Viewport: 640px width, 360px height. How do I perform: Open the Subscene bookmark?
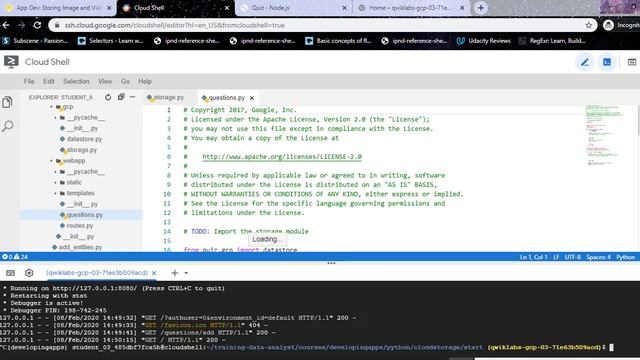[35, 41]
